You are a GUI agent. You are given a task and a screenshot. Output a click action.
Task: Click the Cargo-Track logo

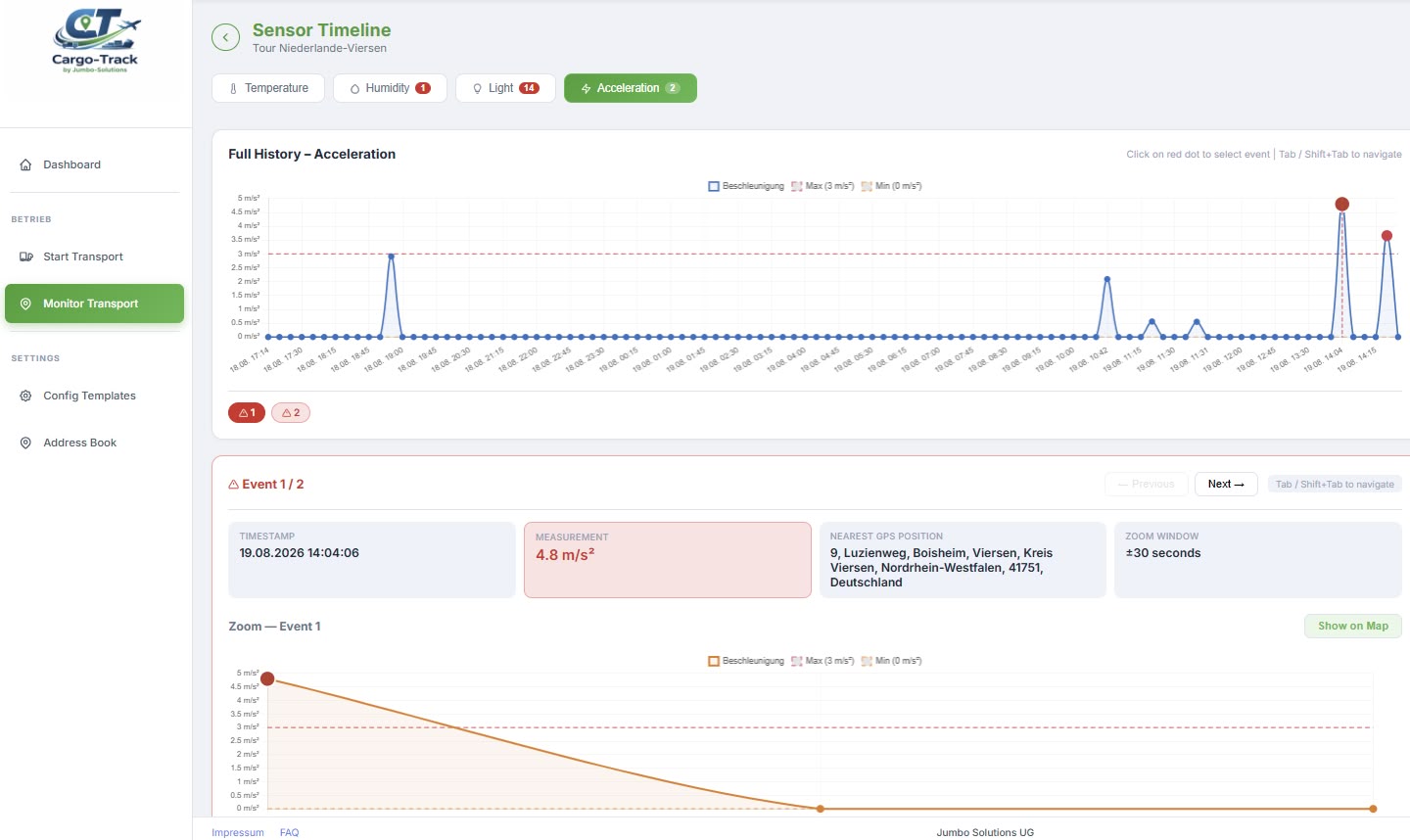[95, 41]
